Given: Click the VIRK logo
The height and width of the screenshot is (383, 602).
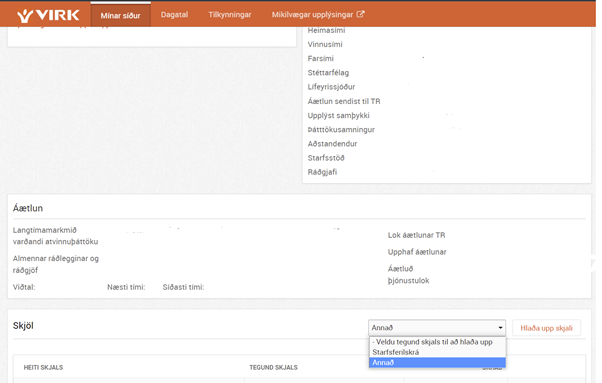Looking at the screenshot, I should pyautogui.click(x=48, y=15).
